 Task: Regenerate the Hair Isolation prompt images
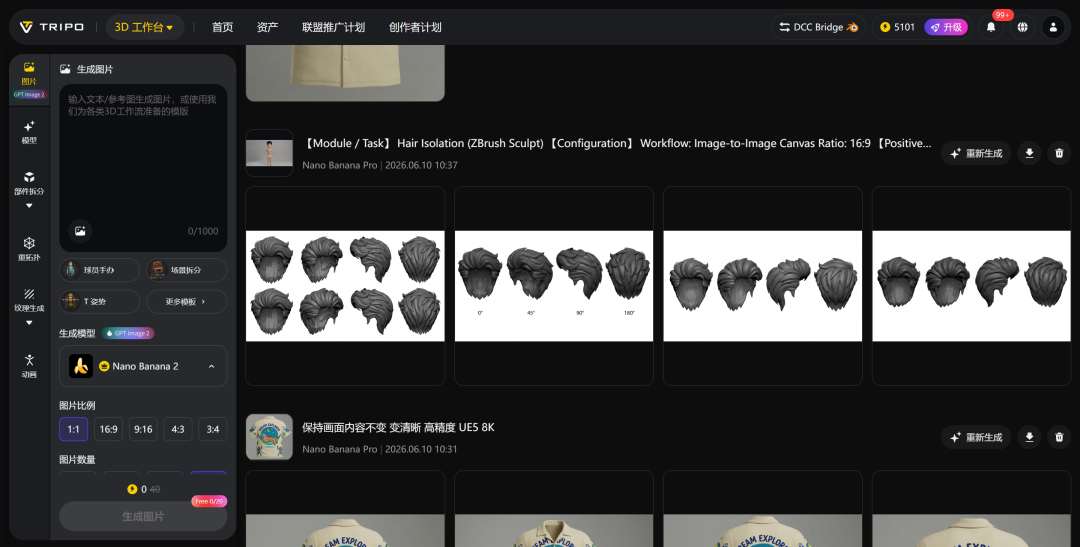click(976, 153)
